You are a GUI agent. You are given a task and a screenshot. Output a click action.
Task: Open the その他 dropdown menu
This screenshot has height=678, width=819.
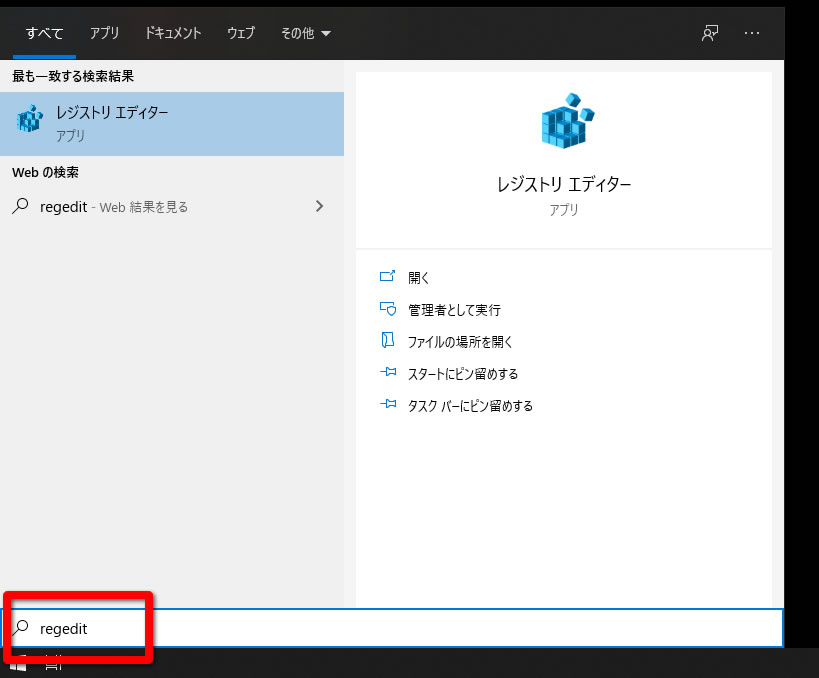pos(306,33)
